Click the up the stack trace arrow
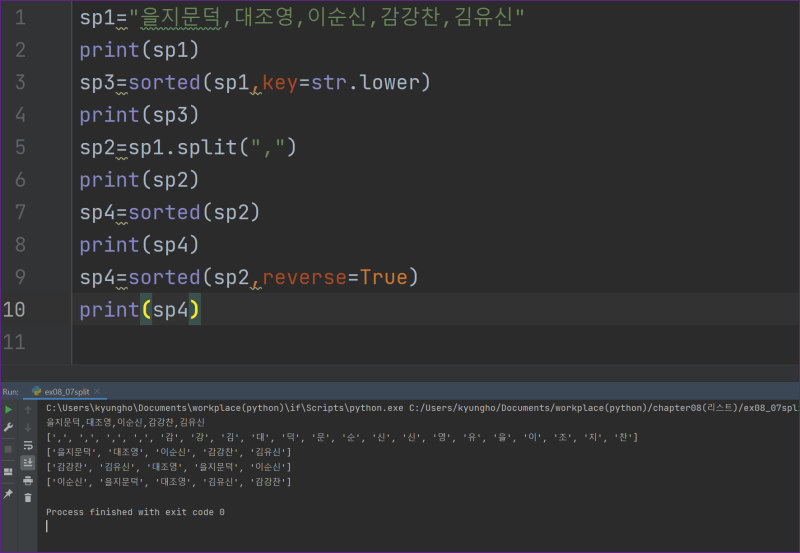Screen dimensions: 800x553 click(x=28, y=410)
